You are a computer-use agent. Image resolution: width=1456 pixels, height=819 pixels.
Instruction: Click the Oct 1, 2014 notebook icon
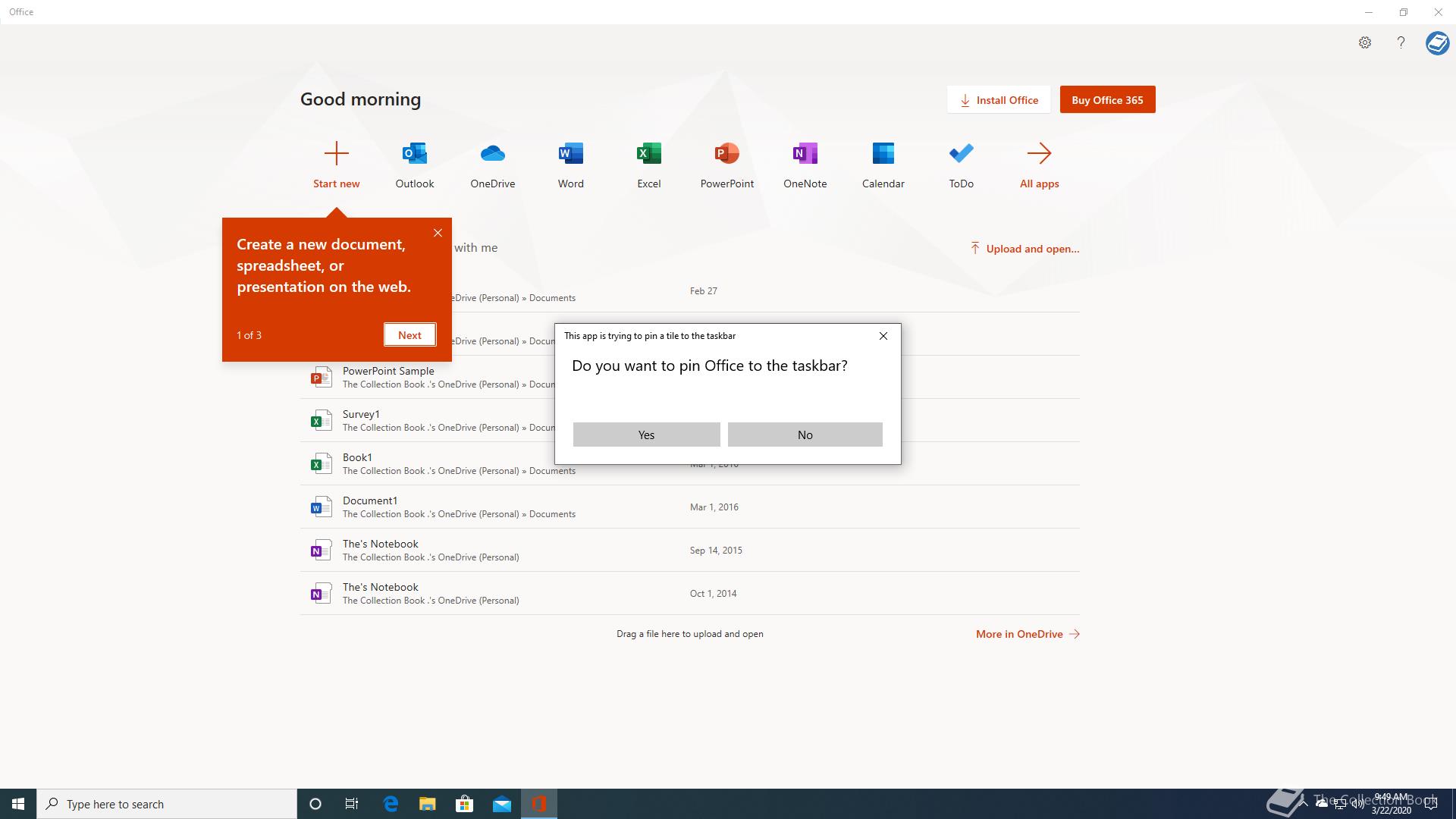point(321,593)
